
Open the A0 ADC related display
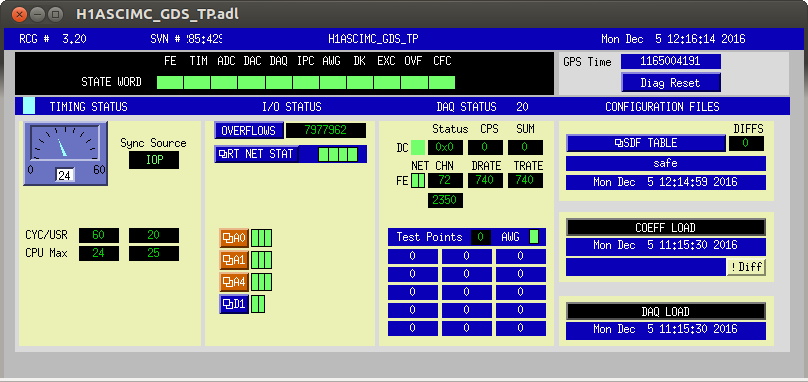(x=234, y=238)
